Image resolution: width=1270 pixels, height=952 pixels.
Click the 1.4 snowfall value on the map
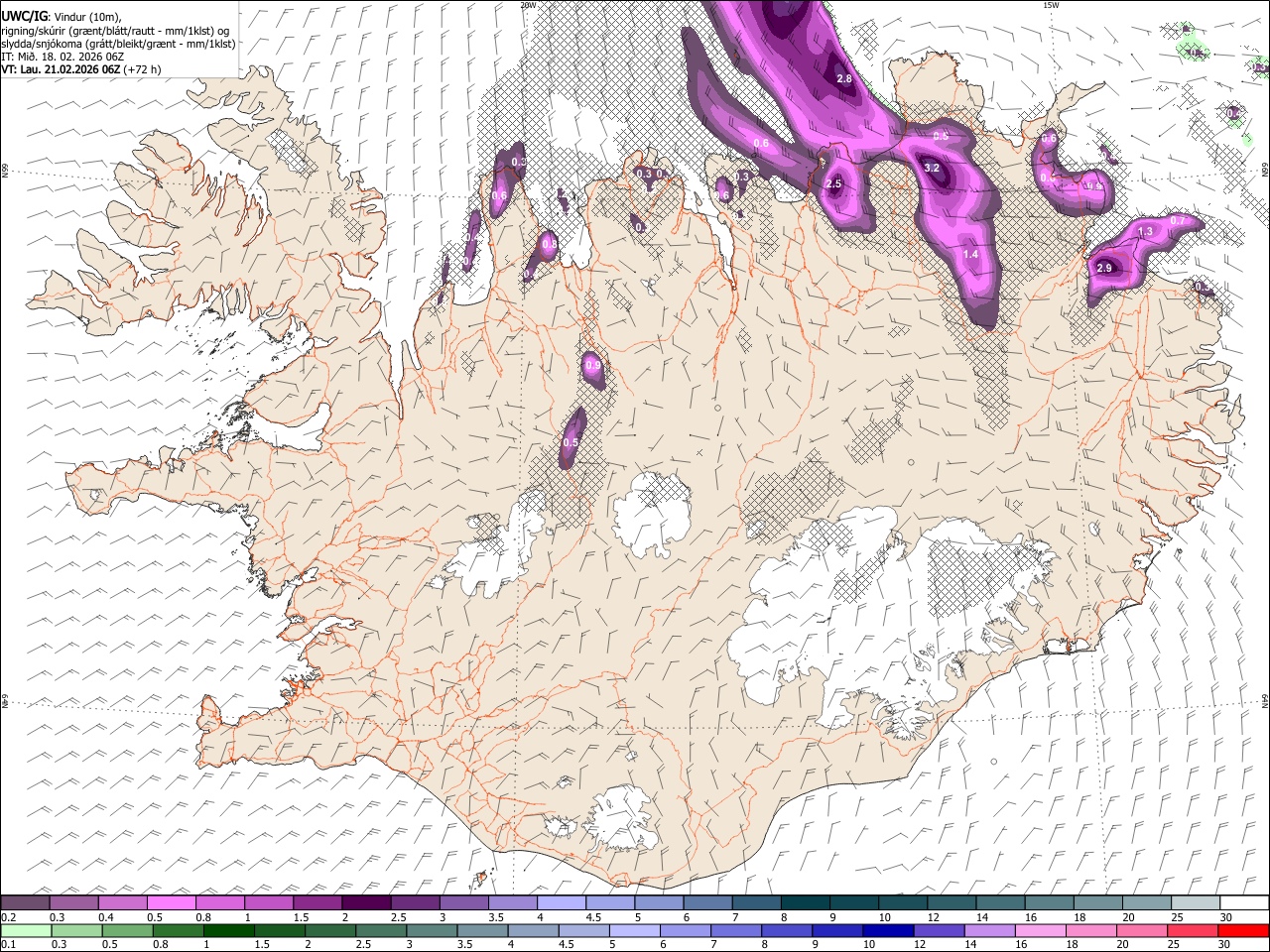[970, 255]
